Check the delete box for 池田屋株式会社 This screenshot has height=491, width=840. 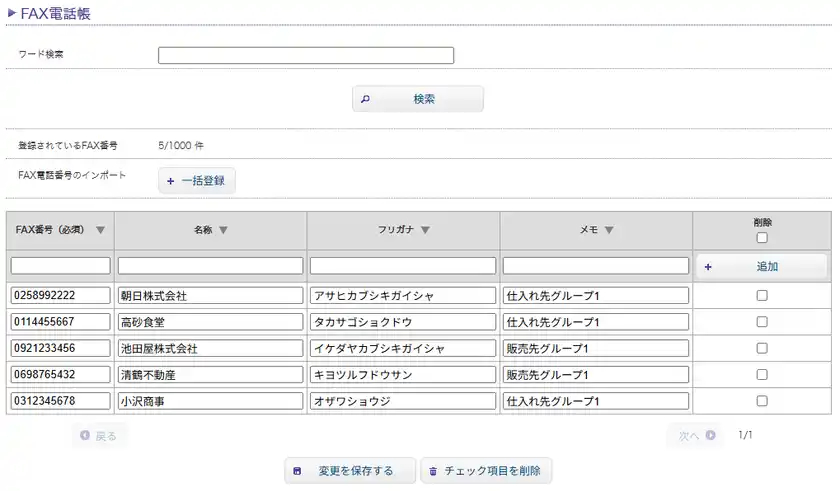(x=762, y=348)
